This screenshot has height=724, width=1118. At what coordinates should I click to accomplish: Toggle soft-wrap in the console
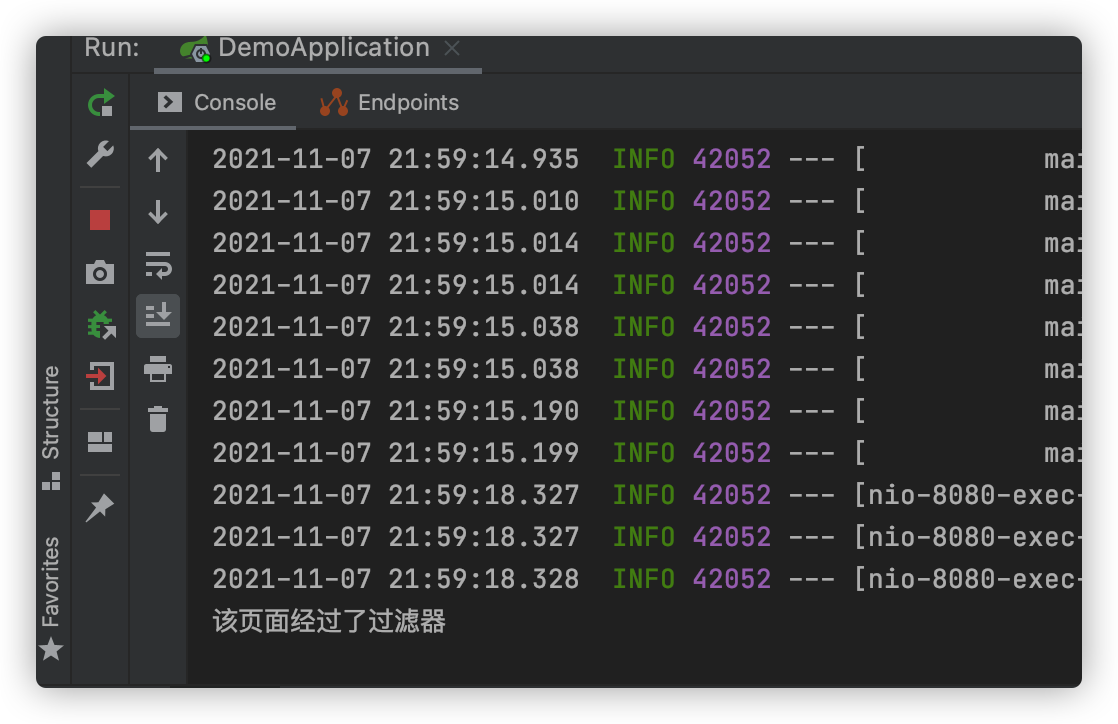tap(158, 265)
